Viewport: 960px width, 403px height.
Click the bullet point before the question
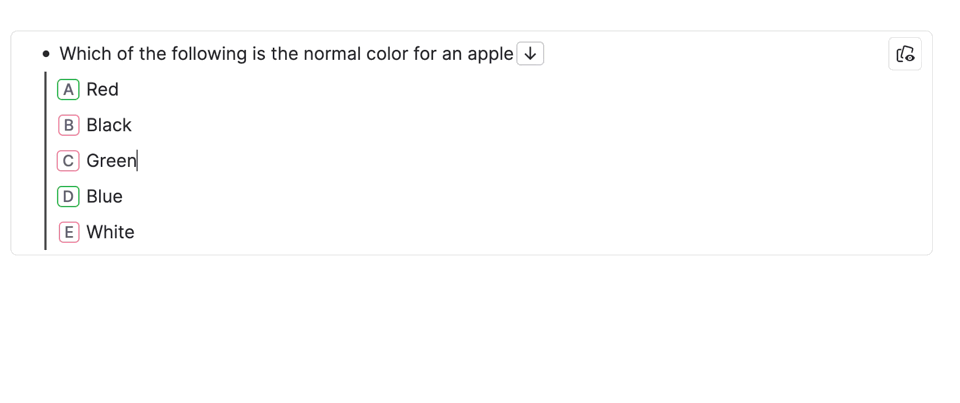(x=46, y=54)
